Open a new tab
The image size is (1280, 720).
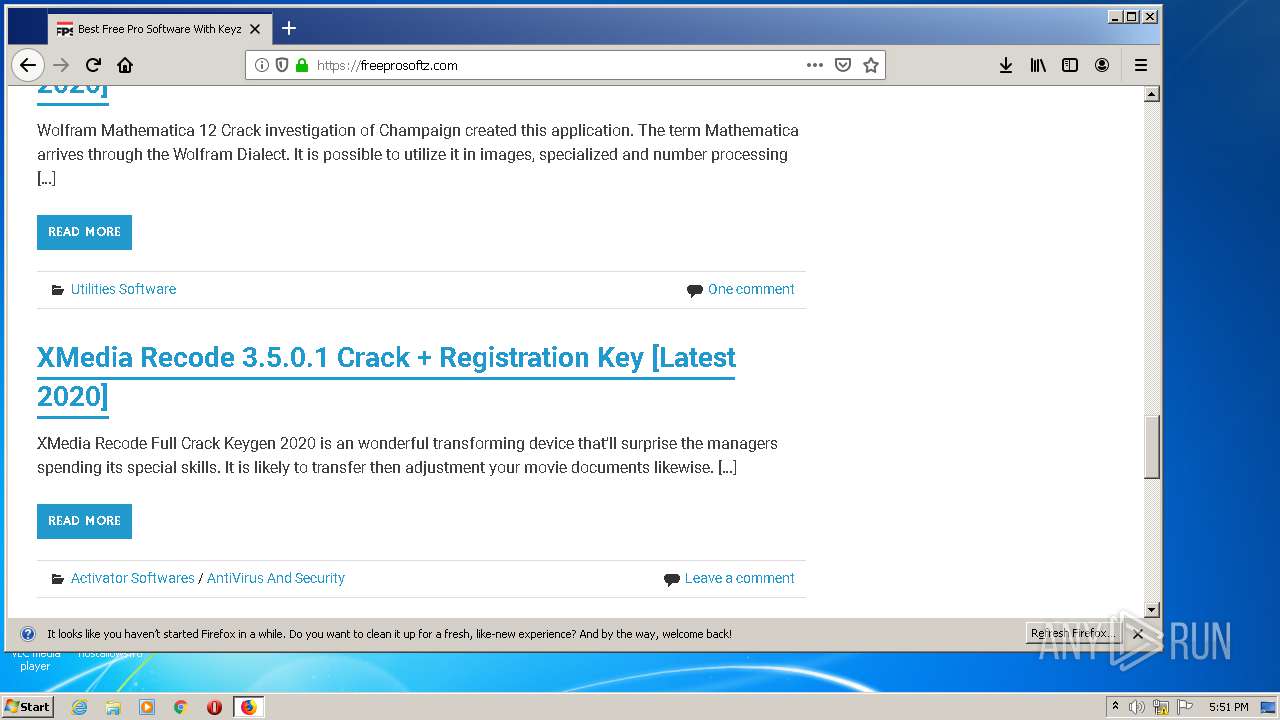[x=289, y=28]
